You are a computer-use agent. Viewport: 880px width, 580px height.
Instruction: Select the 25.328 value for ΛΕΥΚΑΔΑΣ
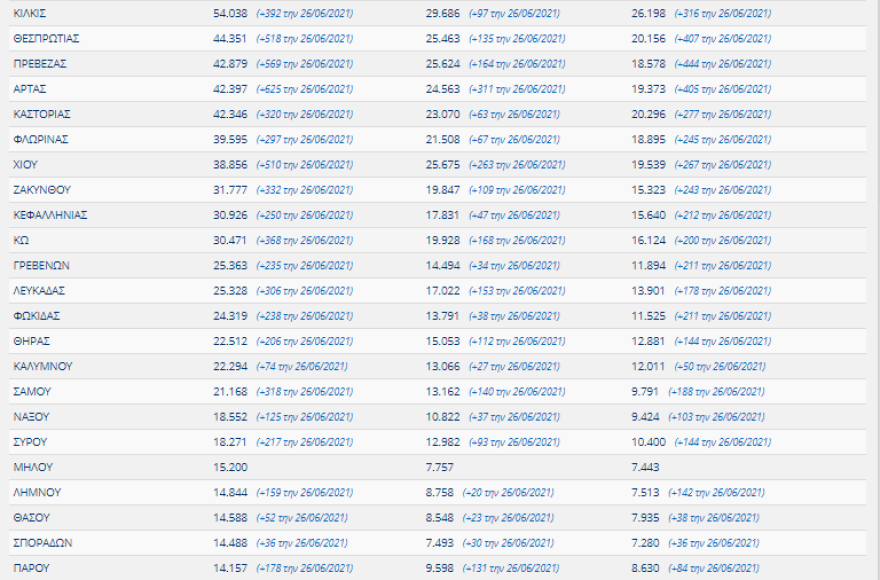pos(231,291)
